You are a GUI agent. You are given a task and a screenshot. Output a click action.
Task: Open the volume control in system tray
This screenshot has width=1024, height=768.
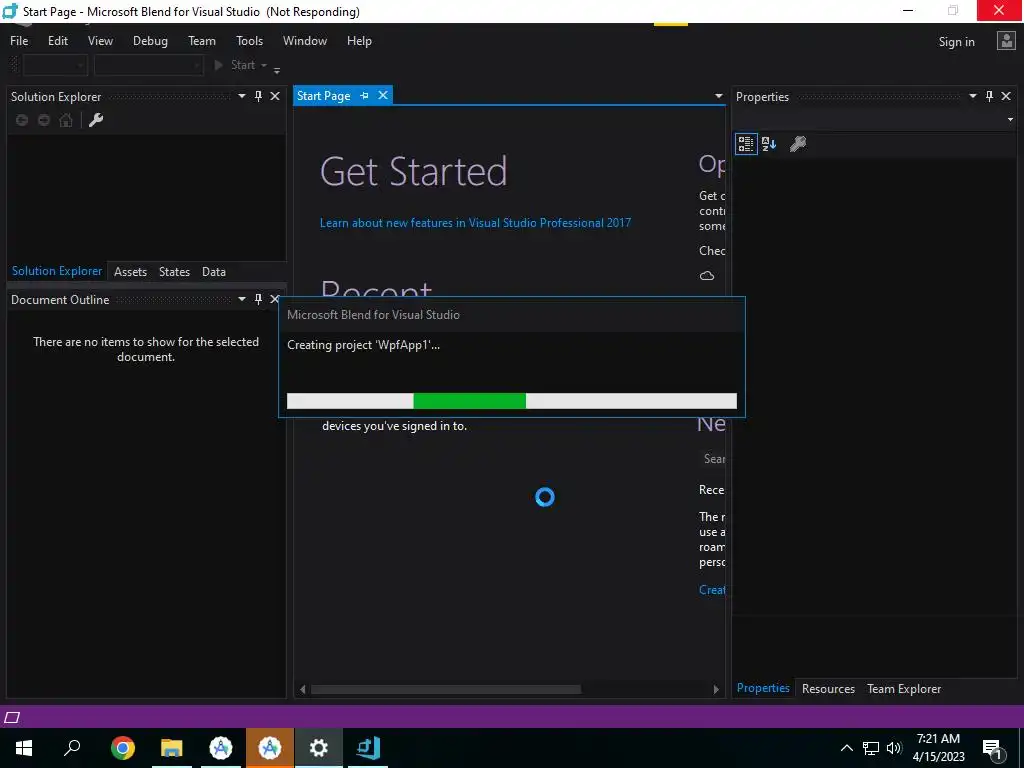click(x=894, y=748)
